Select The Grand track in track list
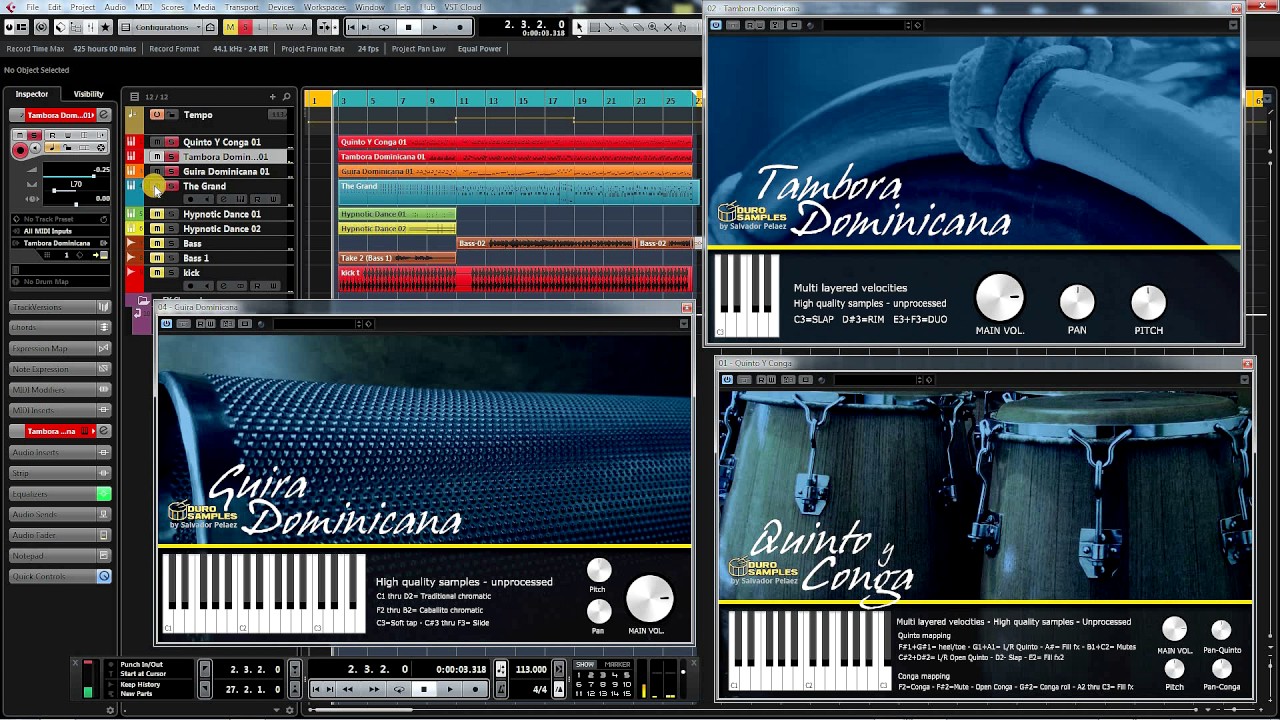Viewport: 1280px width, 720px height. (204, 186)
